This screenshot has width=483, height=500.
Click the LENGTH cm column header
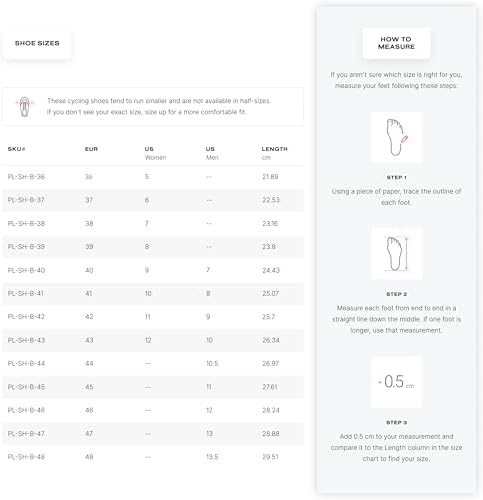click(274, 153)
